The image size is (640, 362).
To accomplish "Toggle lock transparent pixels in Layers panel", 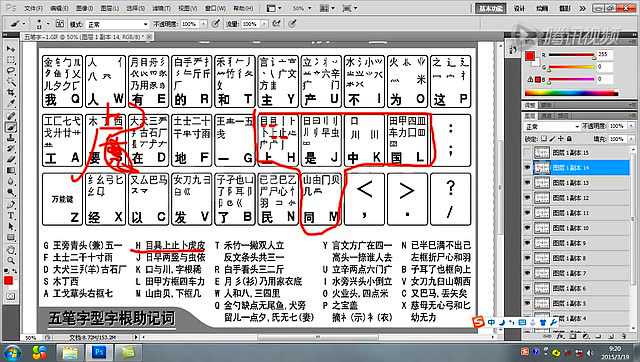I will 544,139.
